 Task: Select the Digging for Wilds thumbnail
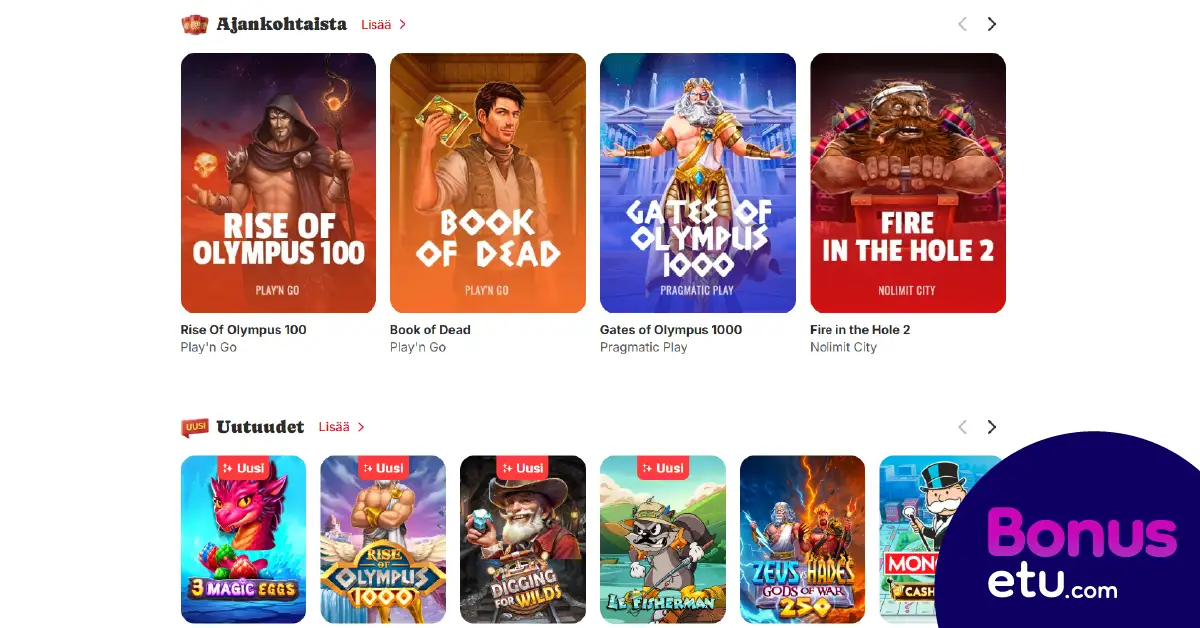523,539
